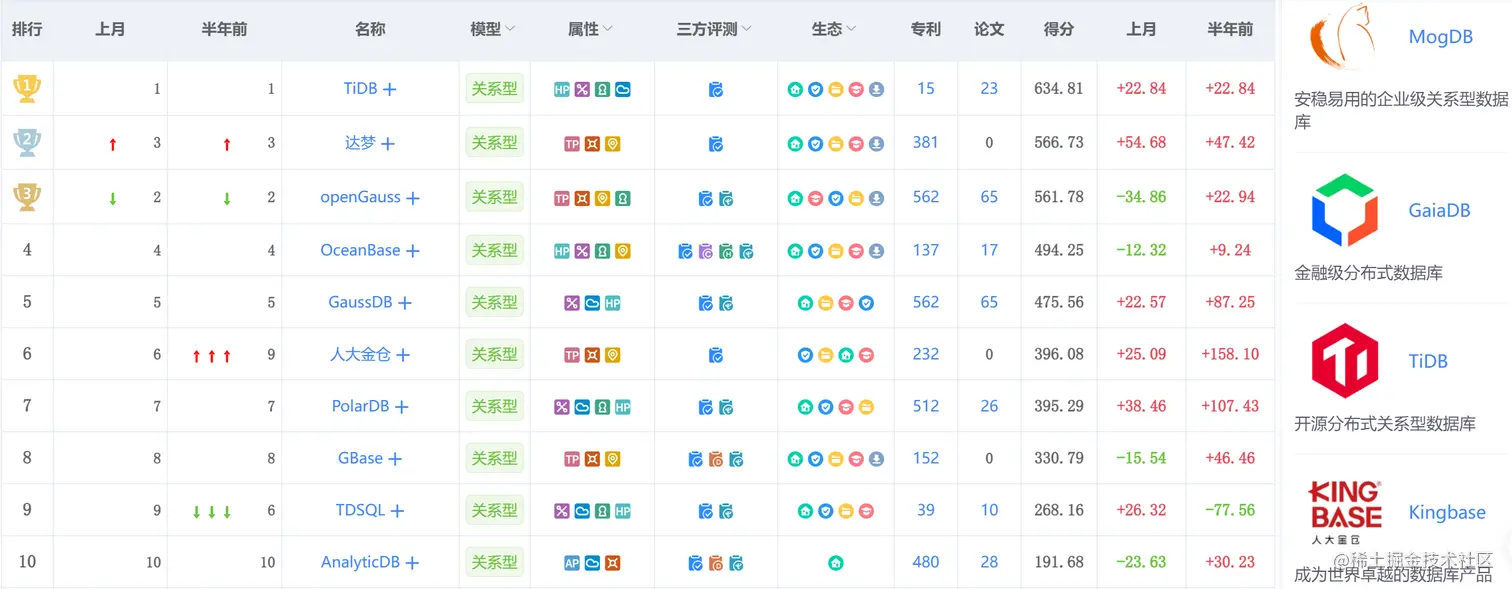Click the GaiaDB logo thumbnail
This screenshot has height=589, width=1512.
tap(1344, 210)
